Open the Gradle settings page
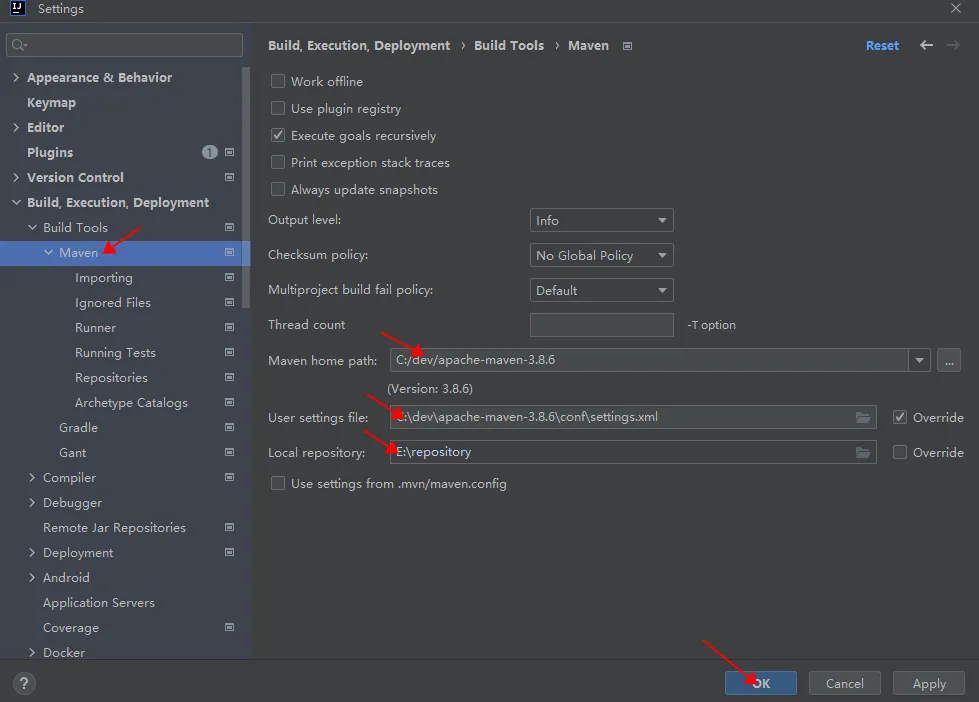The image size is (979, 702). pos(78,427)
